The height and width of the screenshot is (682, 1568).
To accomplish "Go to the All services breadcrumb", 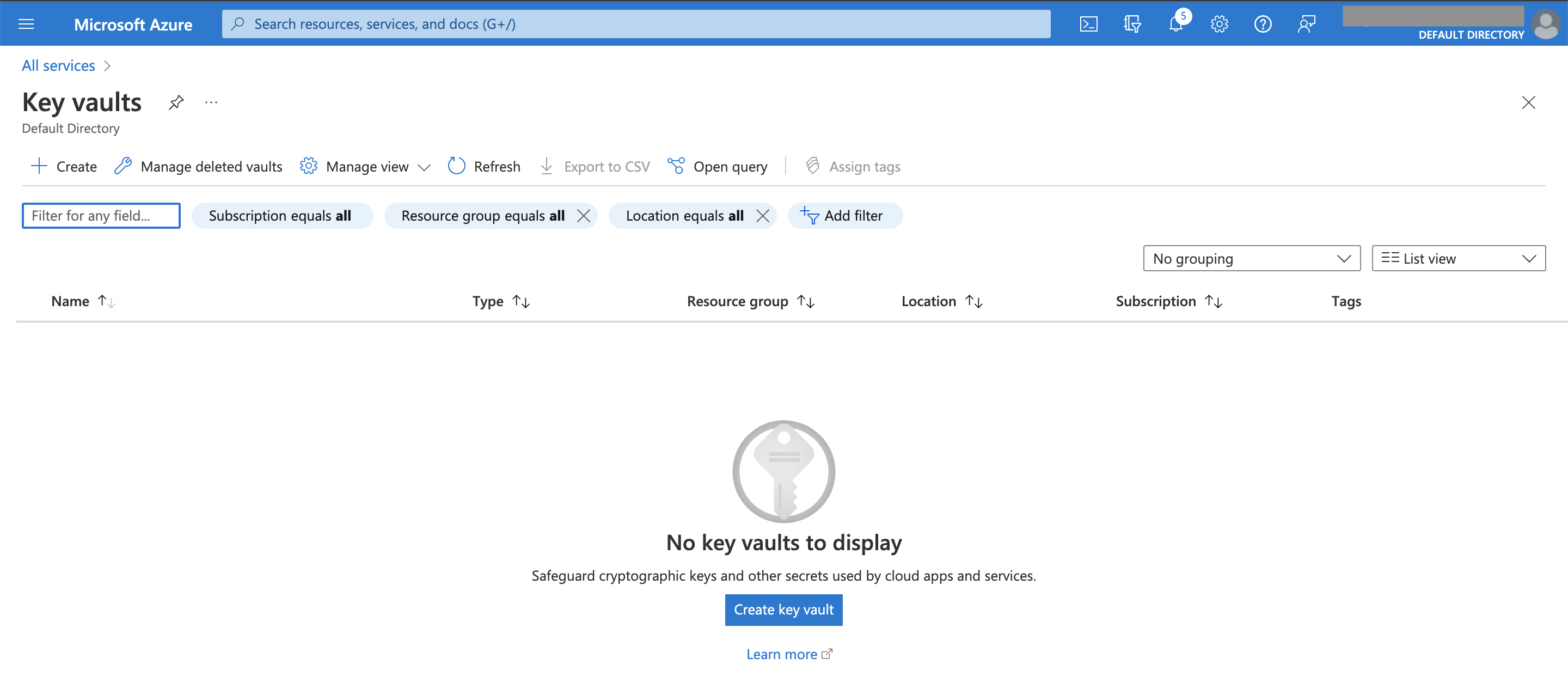I will click(58, 65).
